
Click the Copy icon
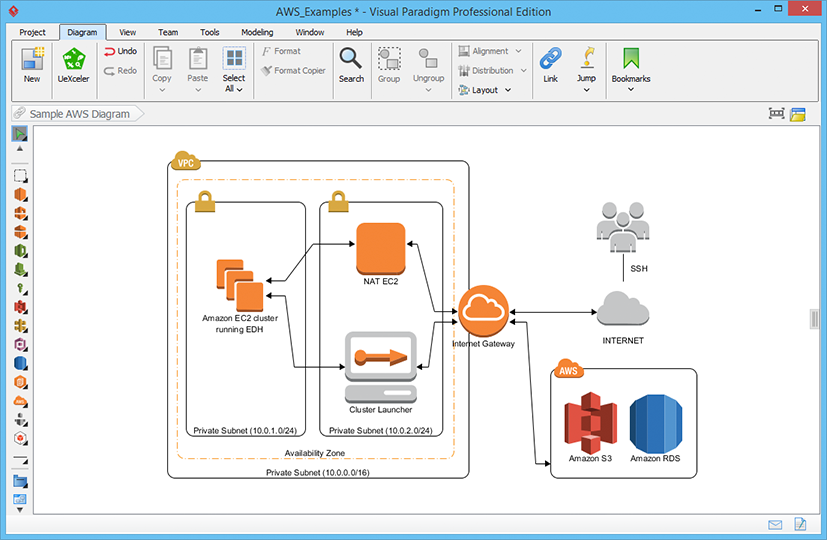pyautogui.click(x=162, y=58)
